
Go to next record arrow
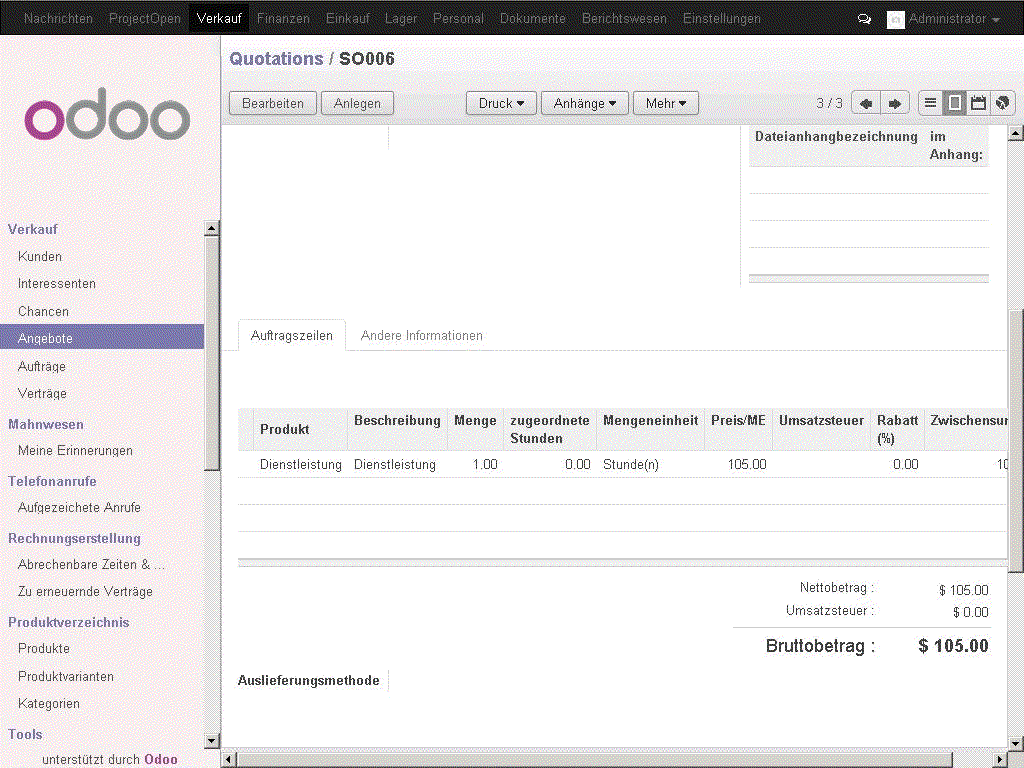pos(895,103)
